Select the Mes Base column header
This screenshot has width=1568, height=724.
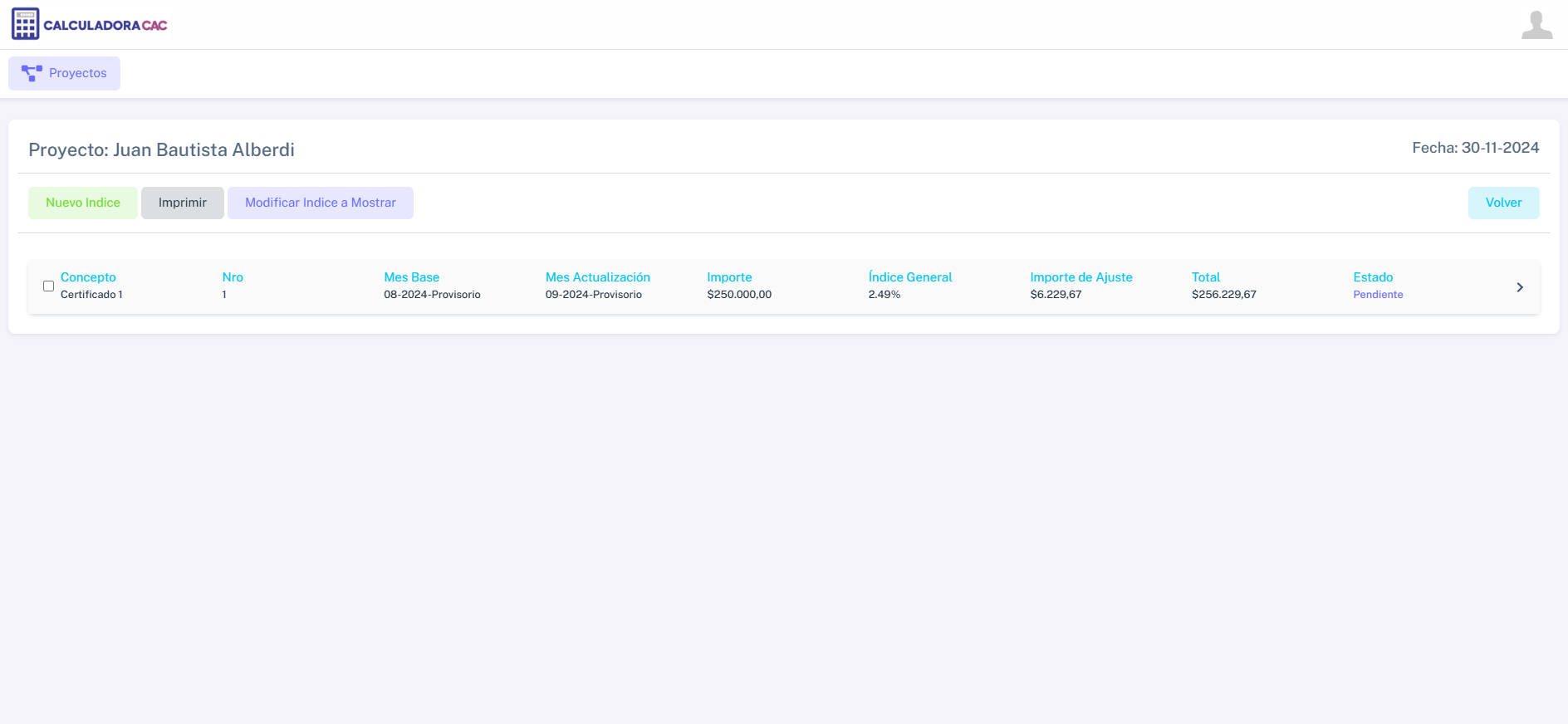411,277
